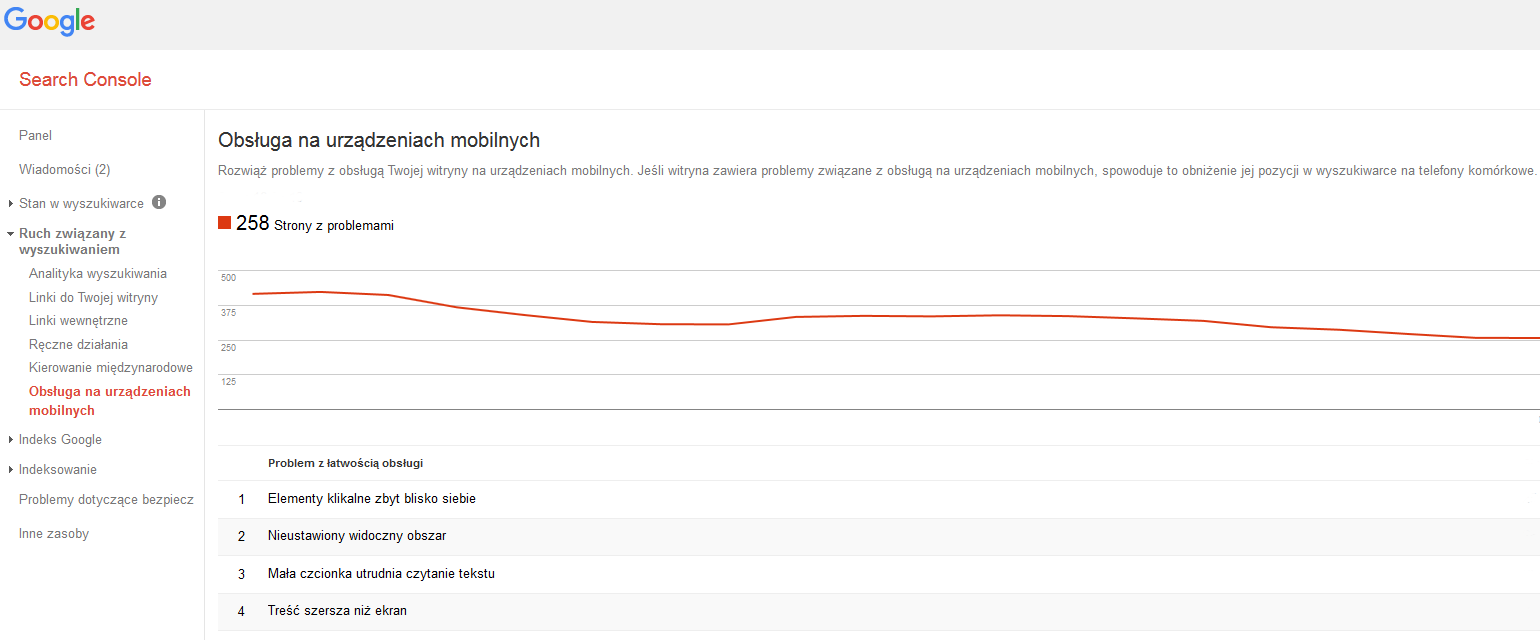Collapse the Ruch związany z wyszukiwaniem section
Viewport: 1540px width, 640px height.
(11, 233)
